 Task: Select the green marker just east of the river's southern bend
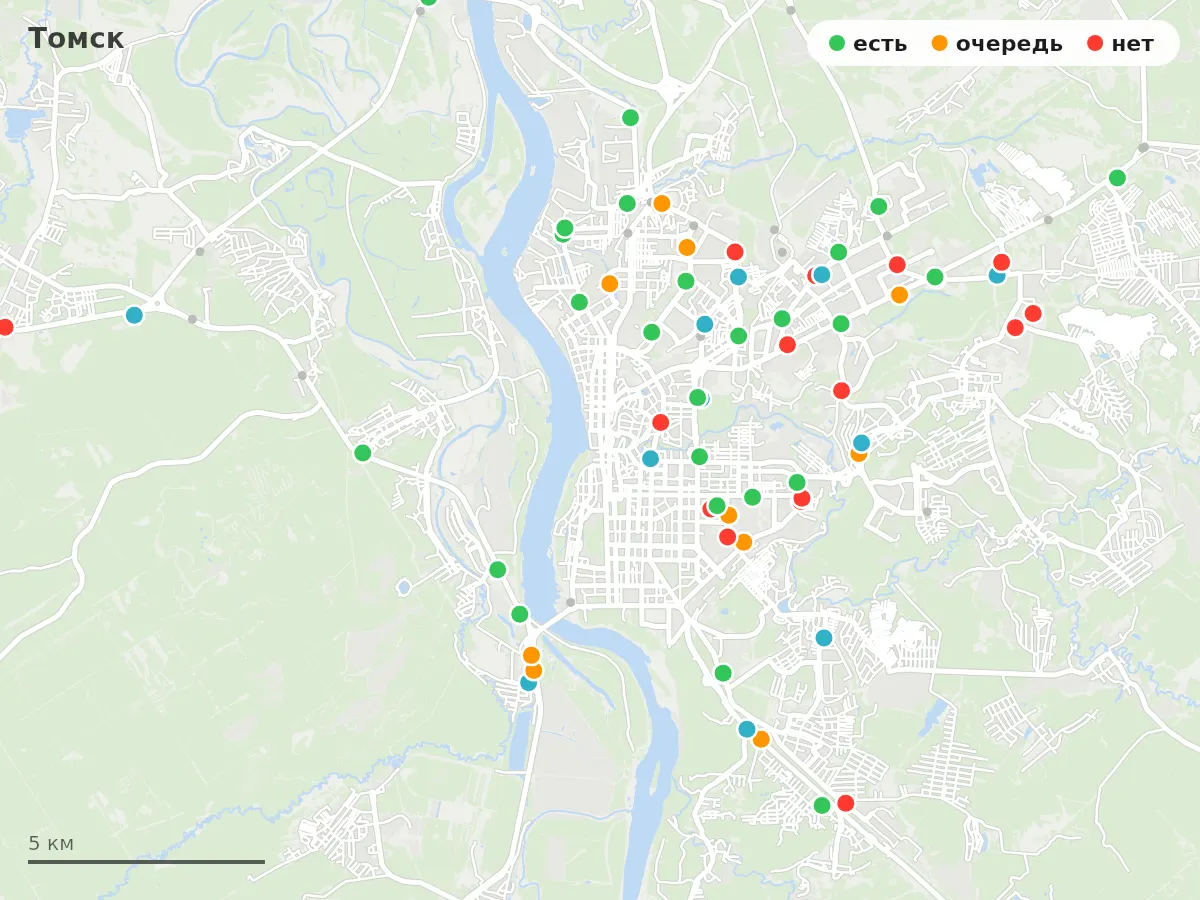point(723,673)
